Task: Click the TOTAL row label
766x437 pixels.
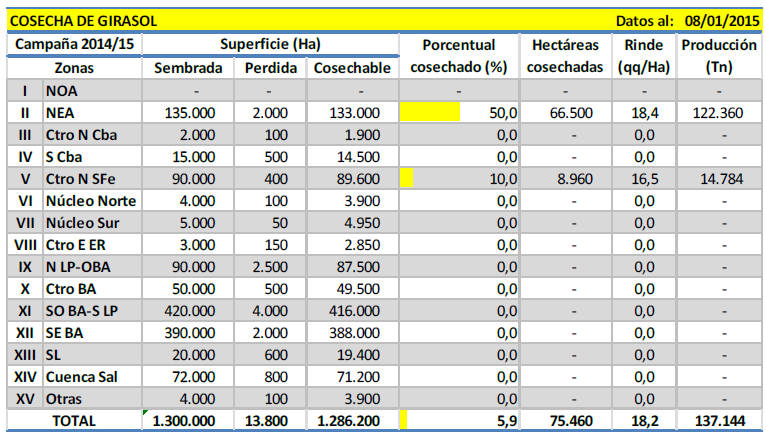Action: 72,422
